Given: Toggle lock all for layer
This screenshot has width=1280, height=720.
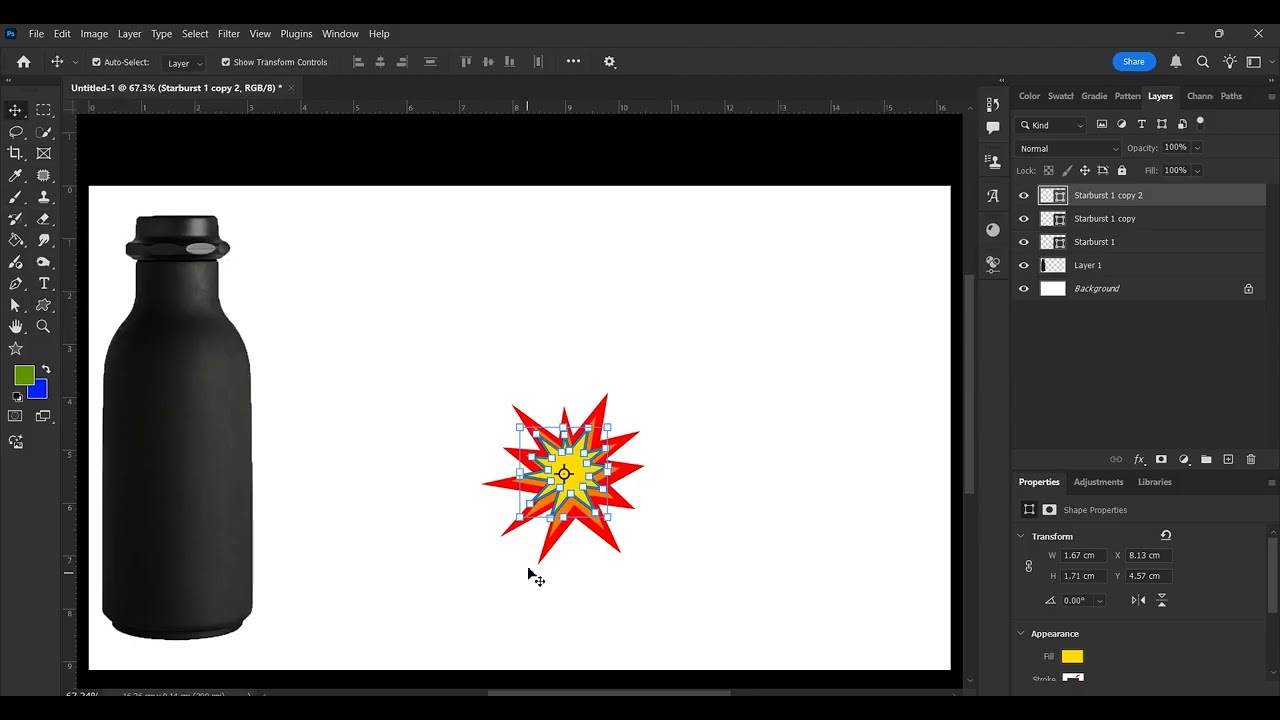Looking at the screenshot, I should click(1122, 171).
